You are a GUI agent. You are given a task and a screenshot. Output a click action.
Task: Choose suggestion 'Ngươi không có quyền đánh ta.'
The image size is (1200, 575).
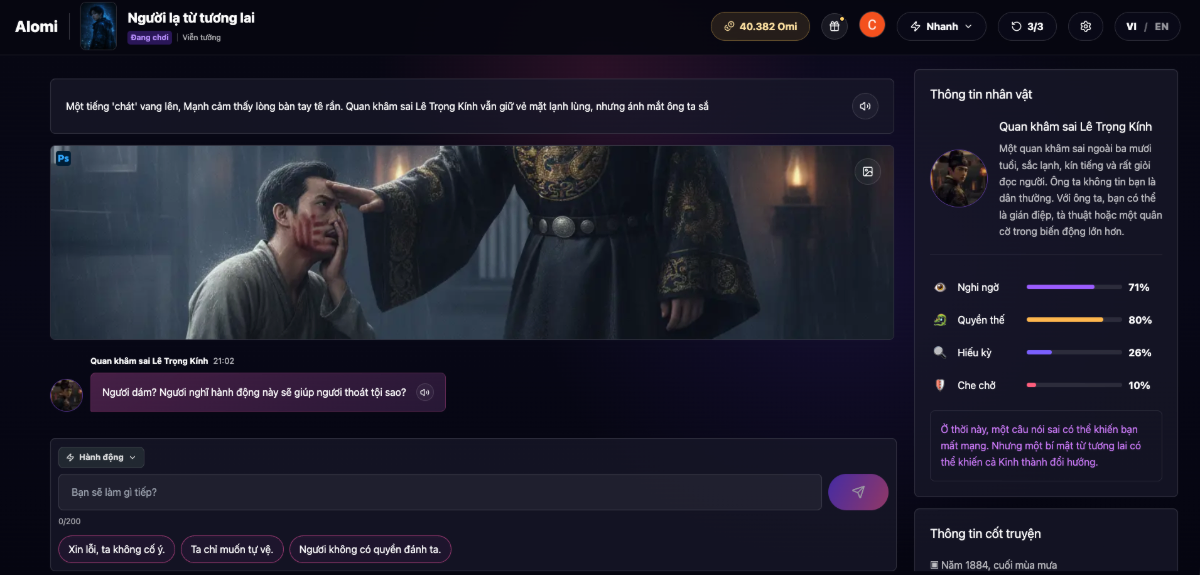(370, 549)
